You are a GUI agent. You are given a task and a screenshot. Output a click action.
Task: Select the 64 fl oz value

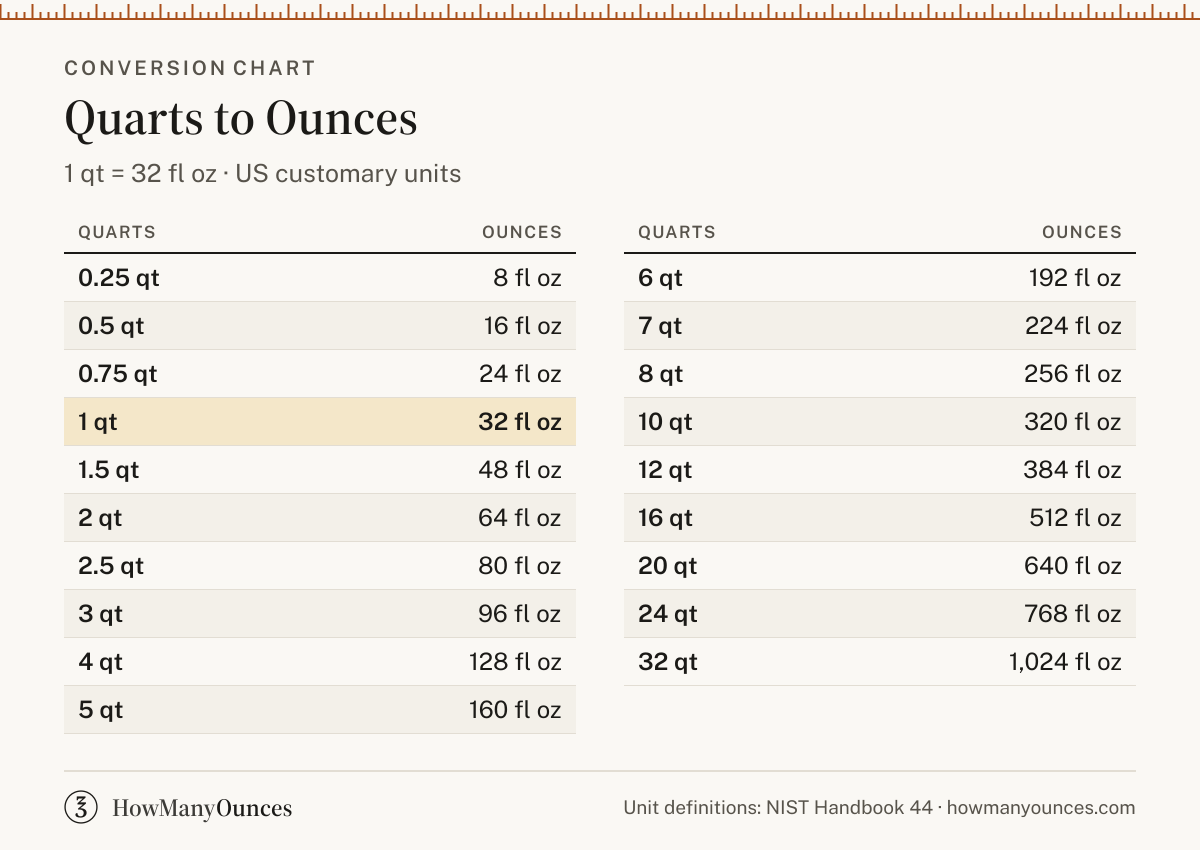tap(520, 518)
